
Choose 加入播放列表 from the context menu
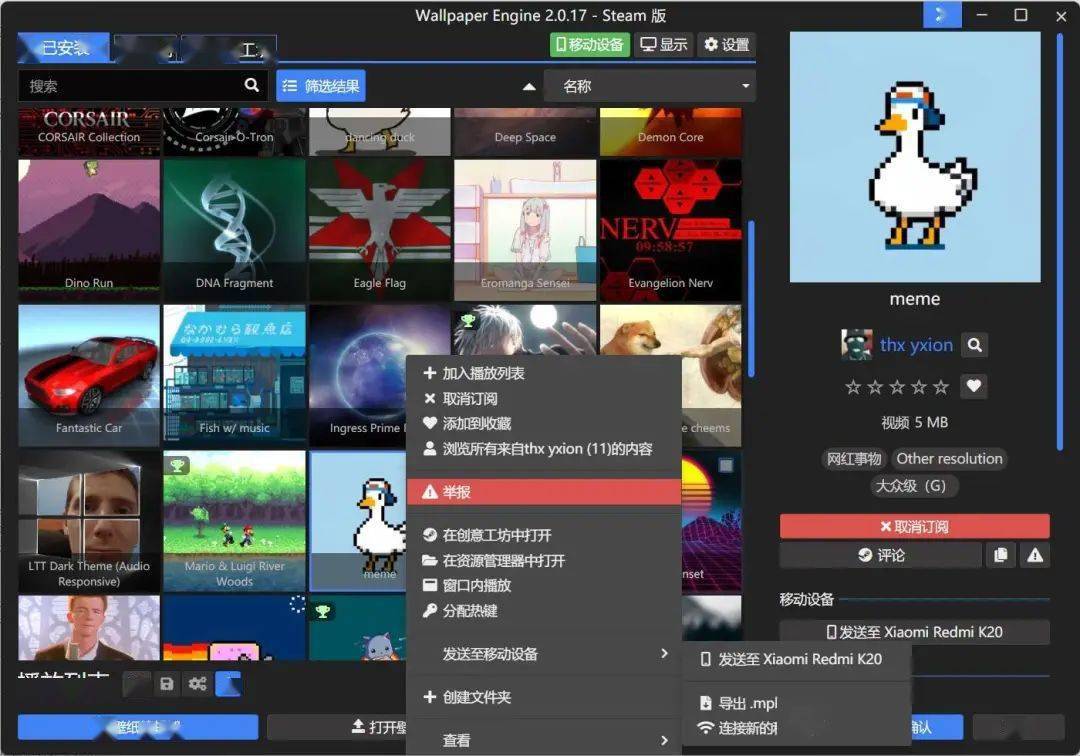545,373
